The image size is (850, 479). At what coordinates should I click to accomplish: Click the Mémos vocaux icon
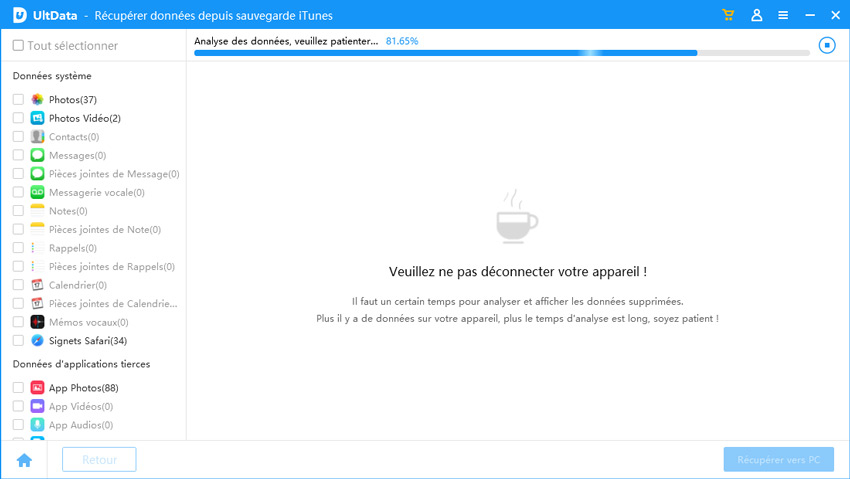click(37, 322)
